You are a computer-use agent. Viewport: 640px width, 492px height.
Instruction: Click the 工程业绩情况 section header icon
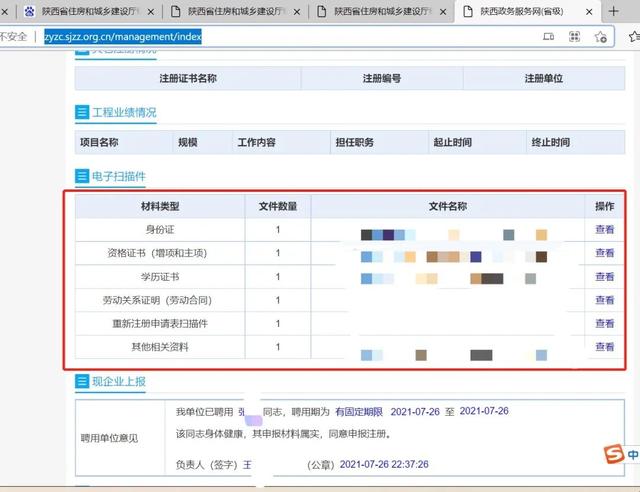click(82, 112)
